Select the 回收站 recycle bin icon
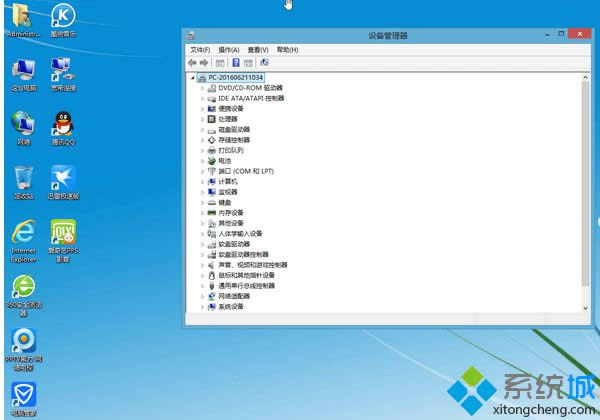 tap(24, 183)
